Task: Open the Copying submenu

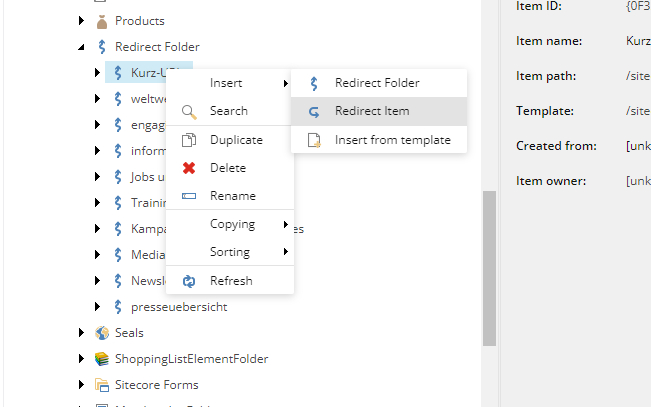Action: point(232,224)
